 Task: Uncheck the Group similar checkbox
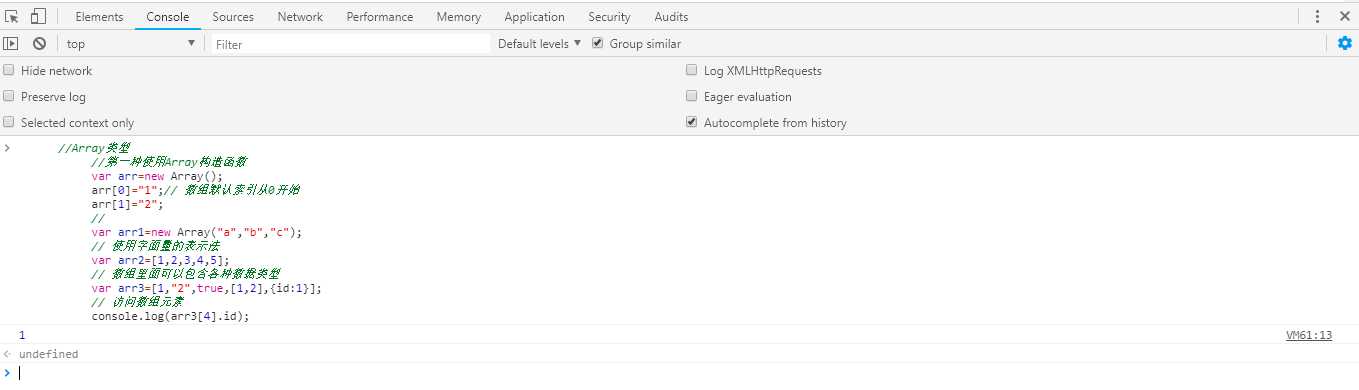598,43
